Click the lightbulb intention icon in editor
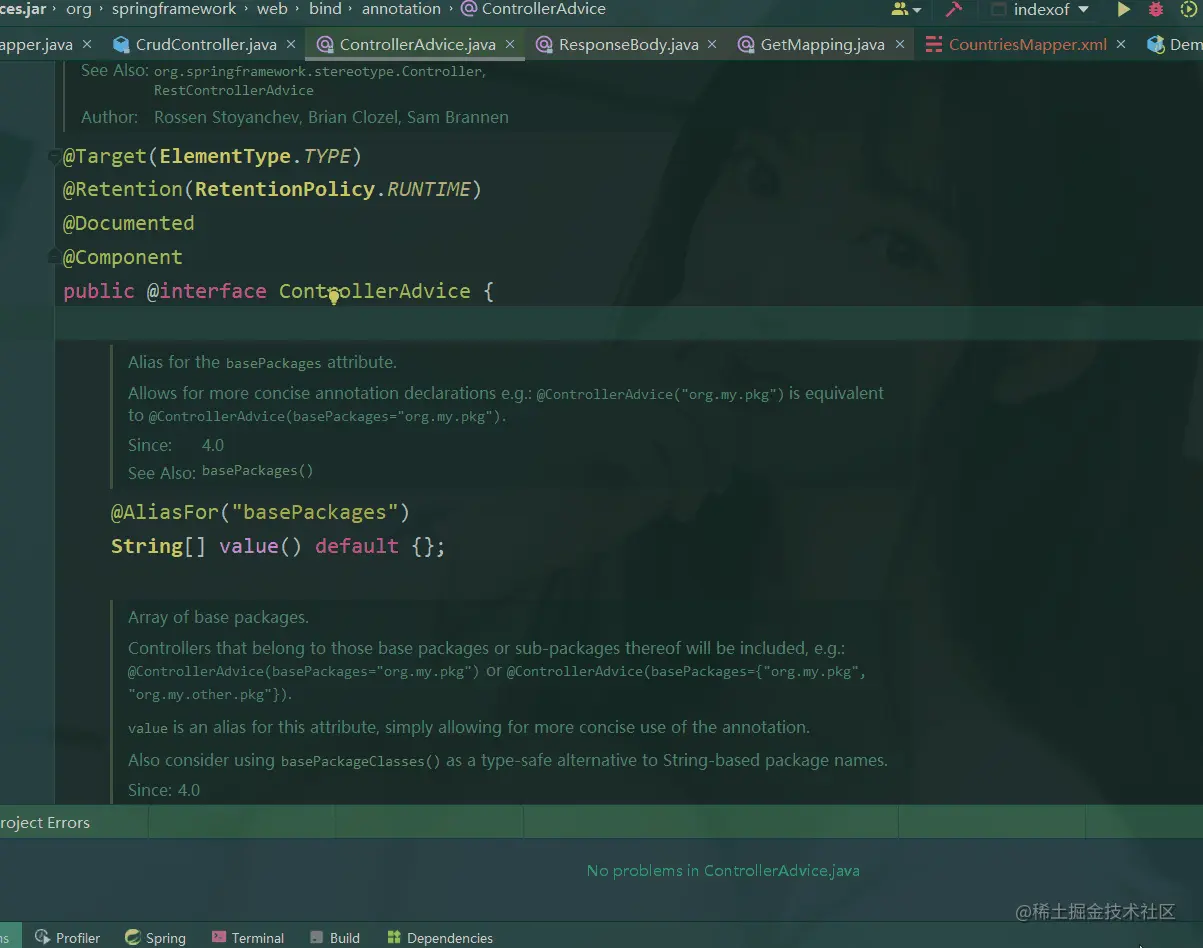 click(334, 297)
